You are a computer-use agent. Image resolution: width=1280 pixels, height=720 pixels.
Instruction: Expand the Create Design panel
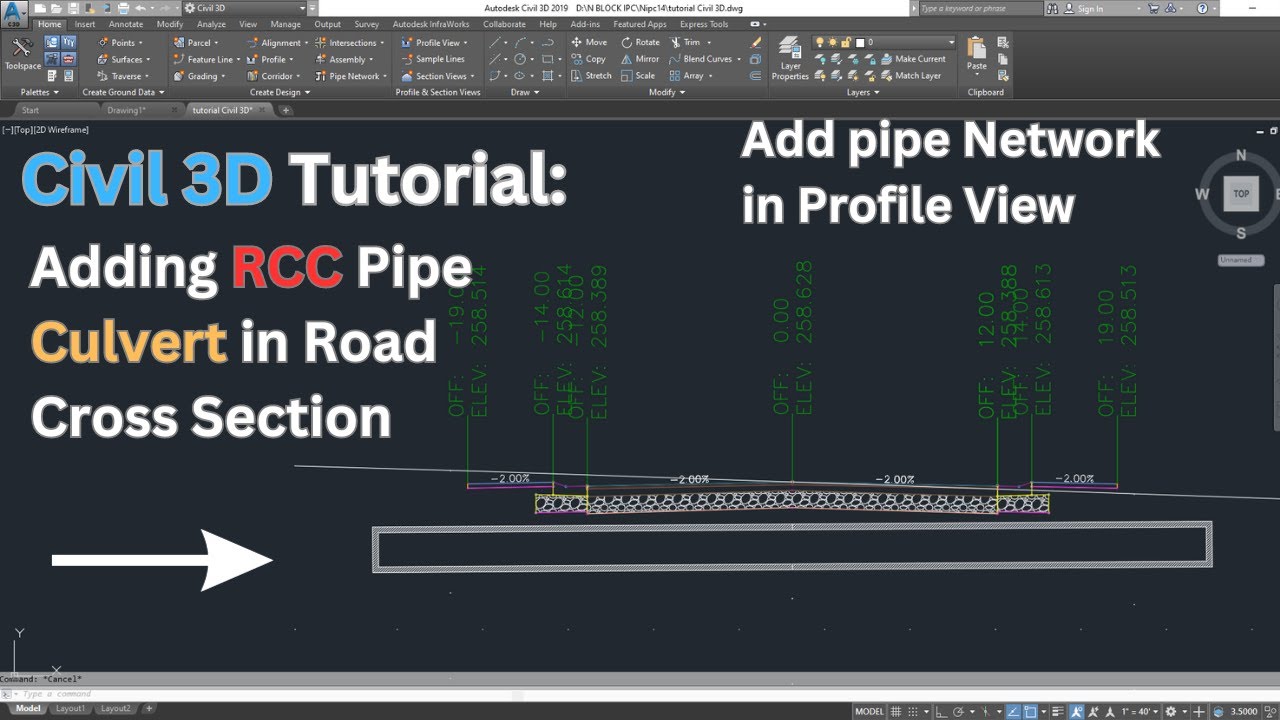tap(280, 92)
